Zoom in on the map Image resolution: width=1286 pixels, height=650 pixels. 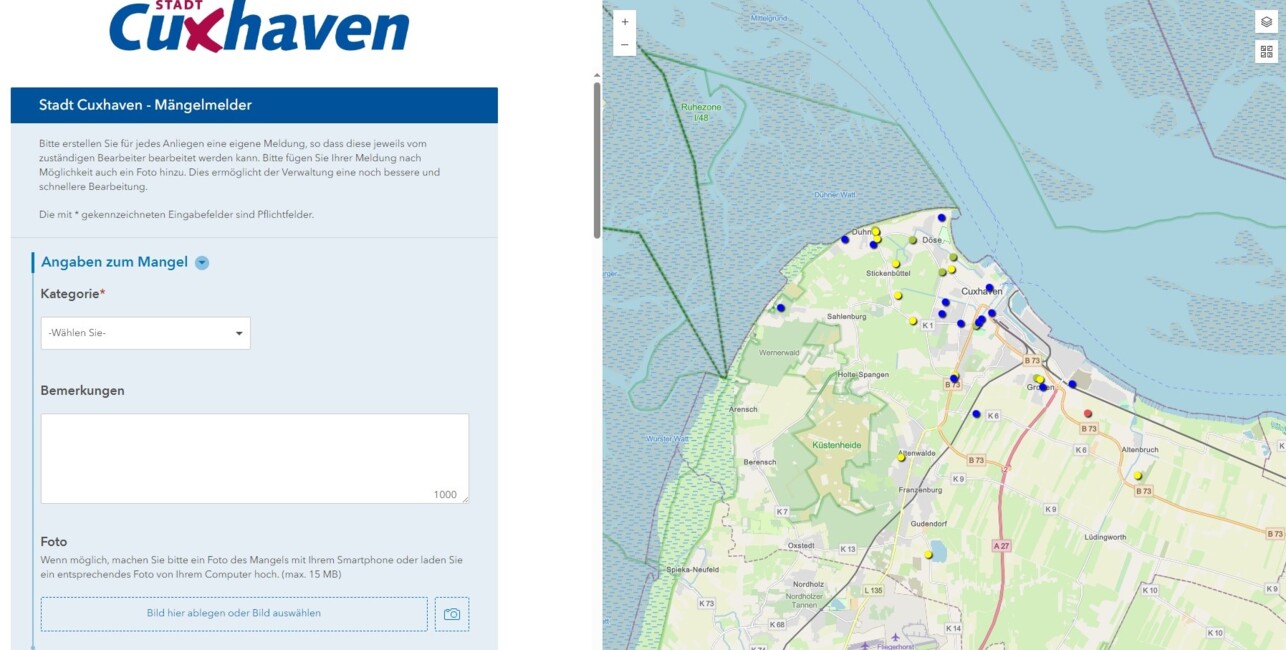[625, 21]
